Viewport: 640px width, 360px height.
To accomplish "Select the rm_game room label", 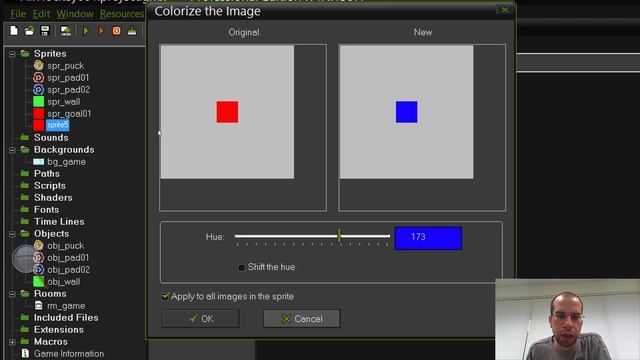I will [66, 306].
